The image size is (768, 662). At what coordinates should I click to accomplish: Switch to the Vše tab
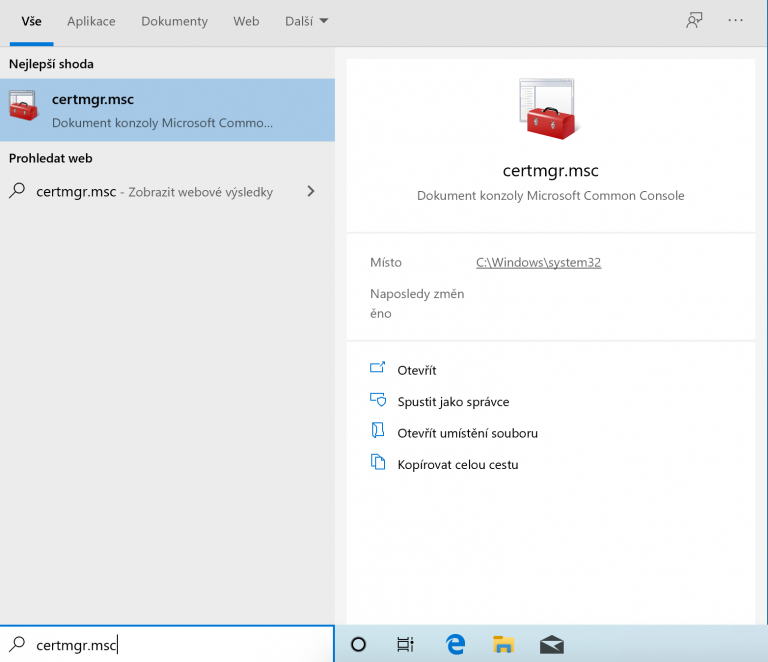(x=31, y=22)
